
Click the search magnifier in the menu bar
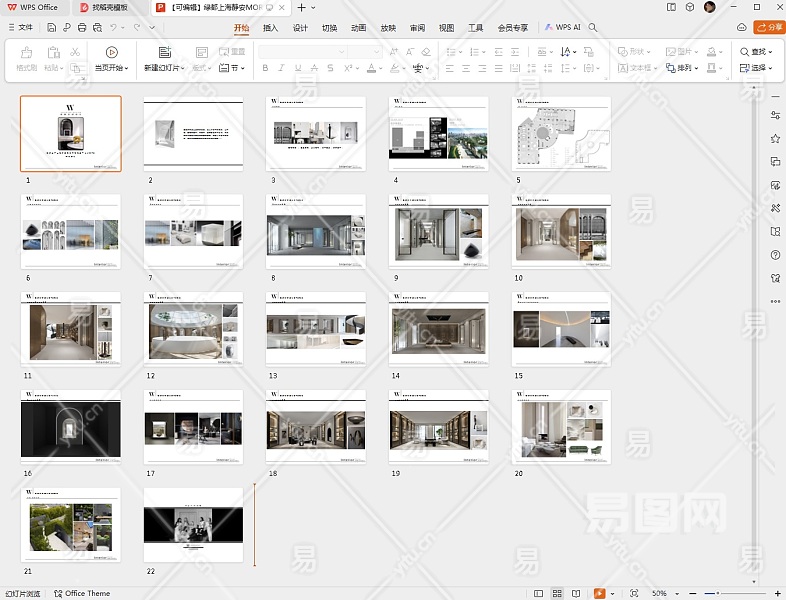coord(594,28)
